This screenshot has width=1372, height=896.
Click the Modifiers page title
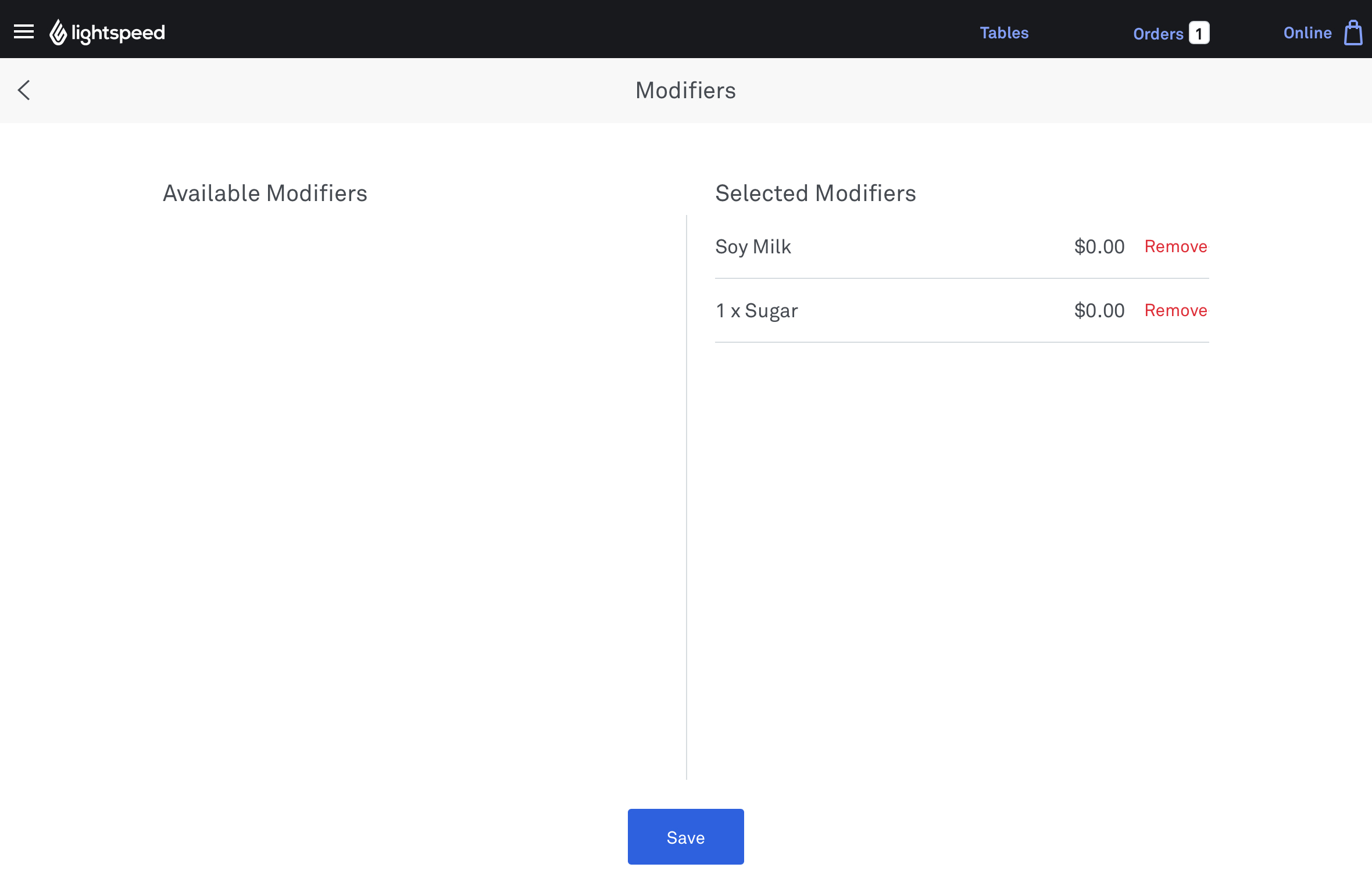(685, 91)
